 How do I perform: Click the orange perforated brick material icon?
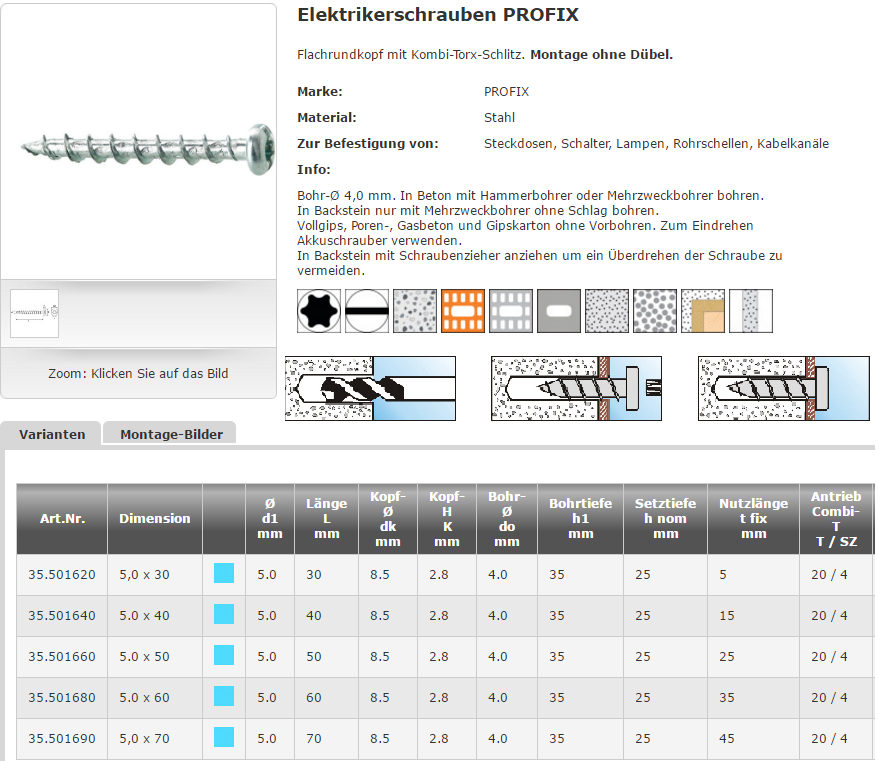coord(463,311)
